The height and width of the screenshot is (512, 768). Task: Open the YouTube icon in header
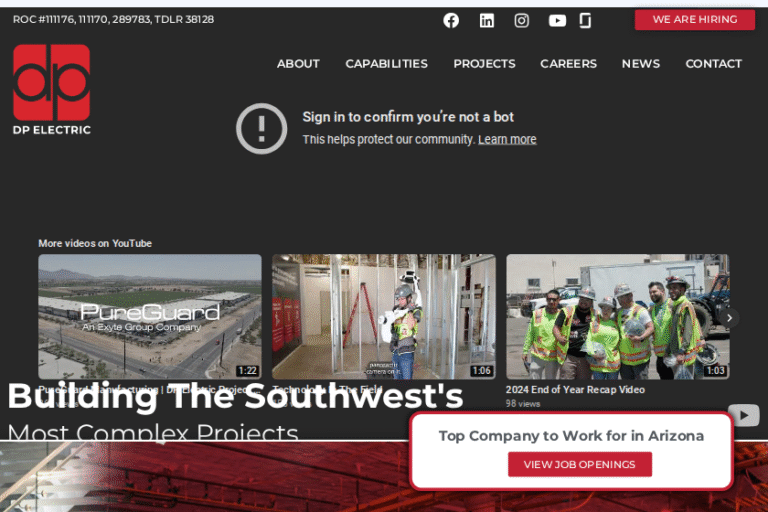pyautogui.click(x=557, y=20)
